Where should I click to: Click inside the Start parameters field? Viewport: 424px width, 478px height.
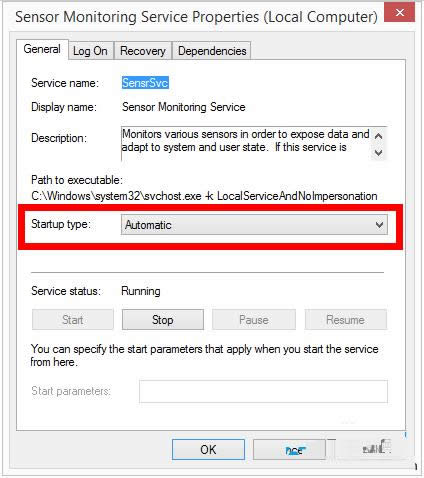[x=263, y=391]
